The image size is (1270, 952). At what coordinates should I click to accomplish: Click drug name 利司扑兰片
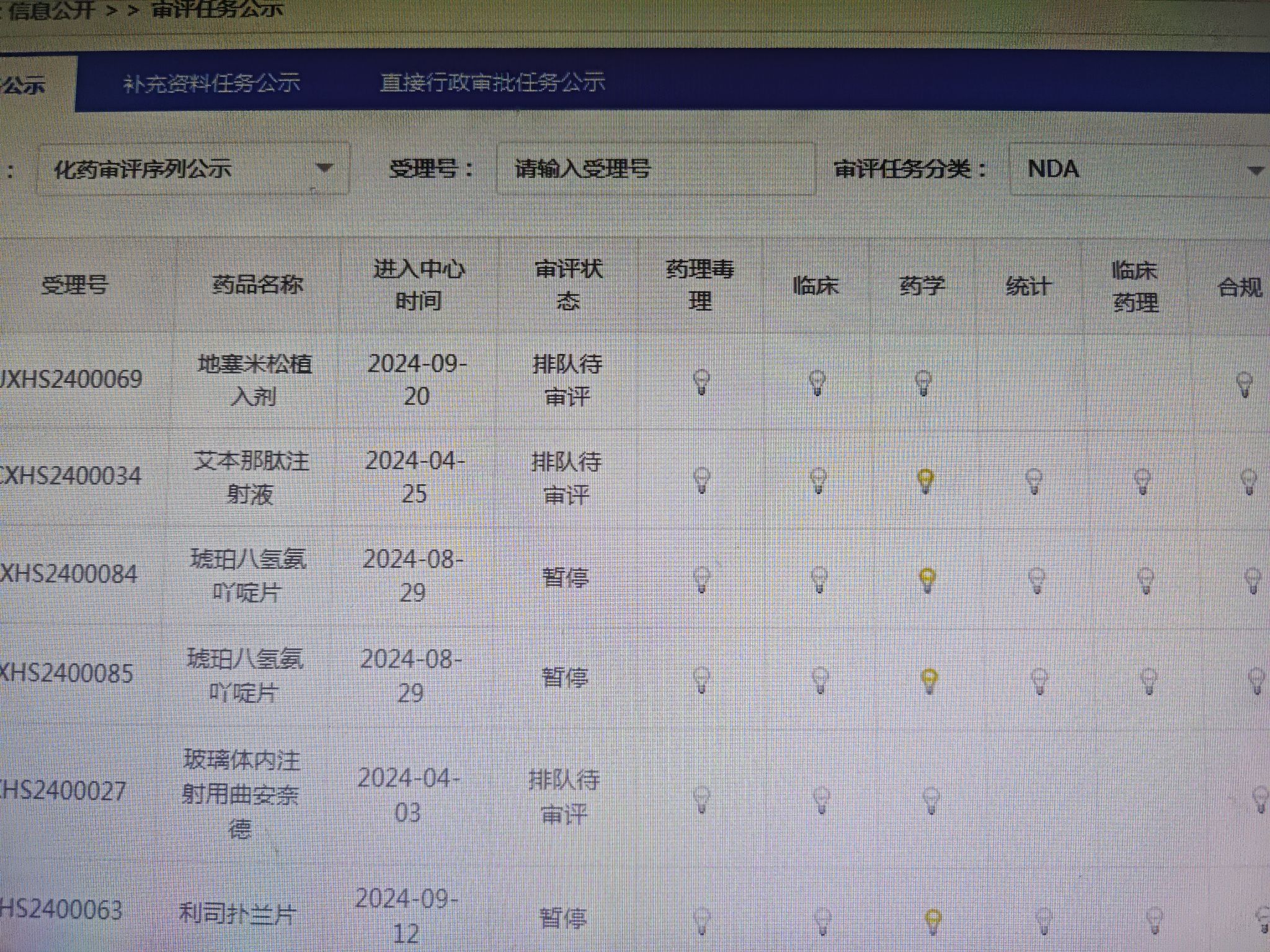tap(236, 914)
